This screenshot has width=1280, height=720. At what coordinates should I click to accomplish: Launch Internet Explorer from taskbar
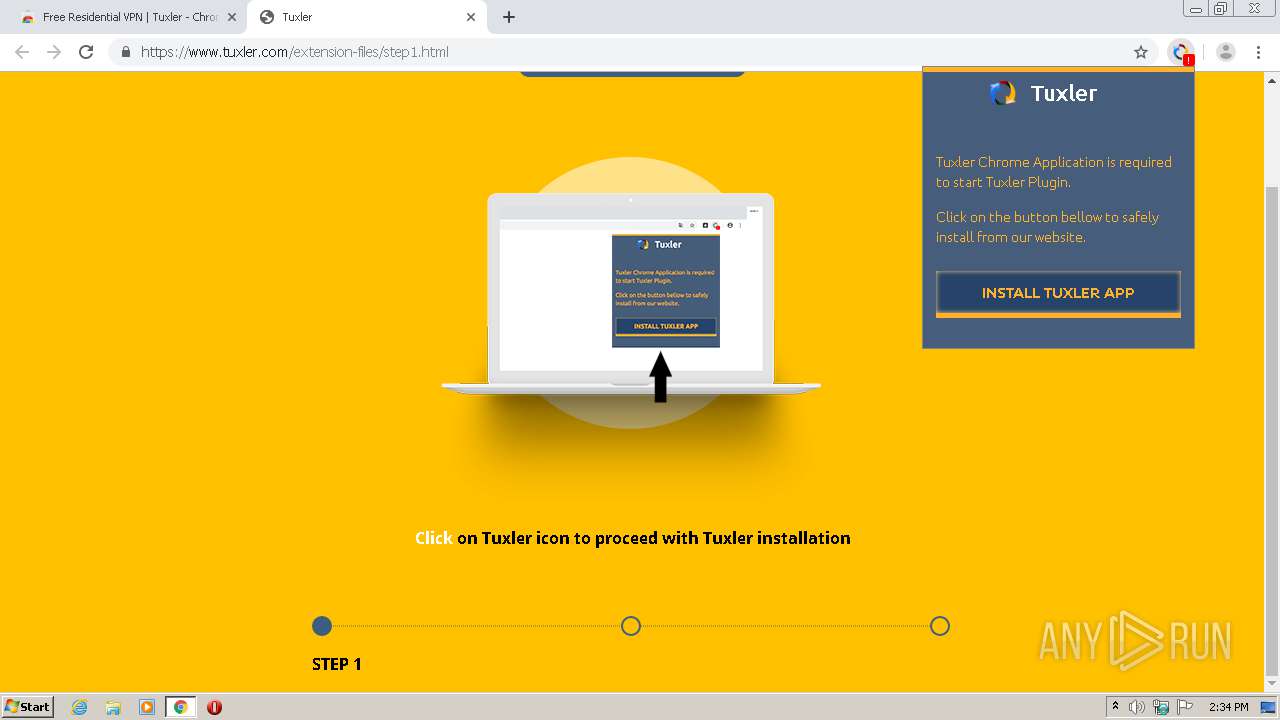tap(80, 707)
